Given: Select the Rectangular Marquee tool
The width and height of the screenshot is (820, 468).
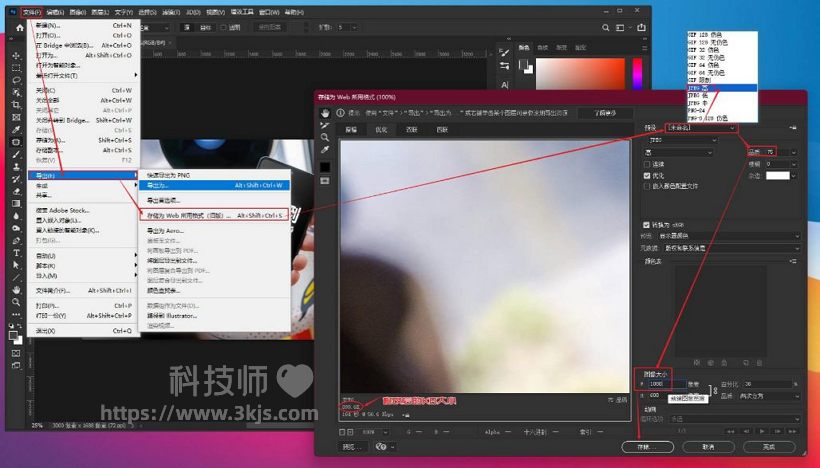Looking at the screenshot, I should pyautogui.click(x=16, y=68).
